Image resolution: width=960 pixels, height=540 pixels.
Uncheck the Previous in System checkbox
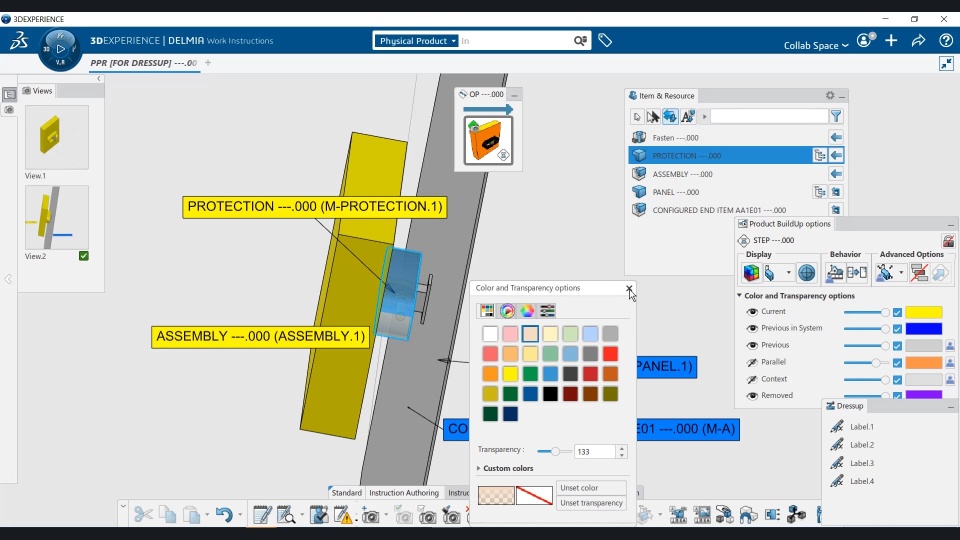tap(897, 329)
